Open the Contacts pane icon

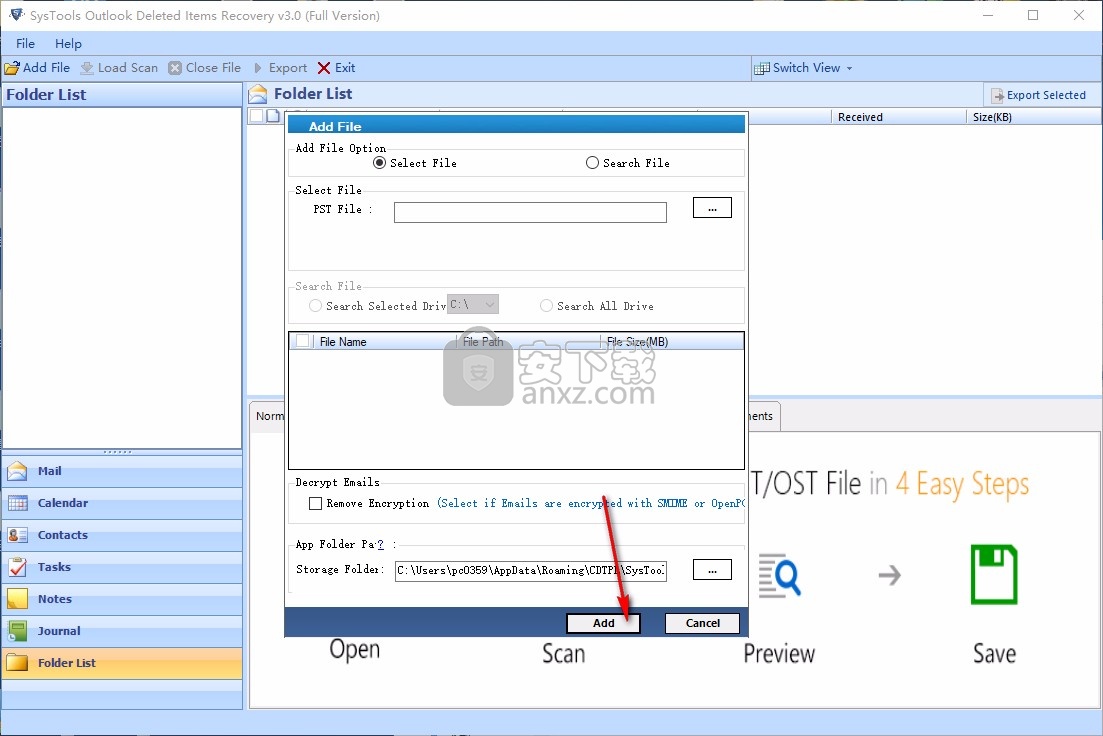point(18,535)
